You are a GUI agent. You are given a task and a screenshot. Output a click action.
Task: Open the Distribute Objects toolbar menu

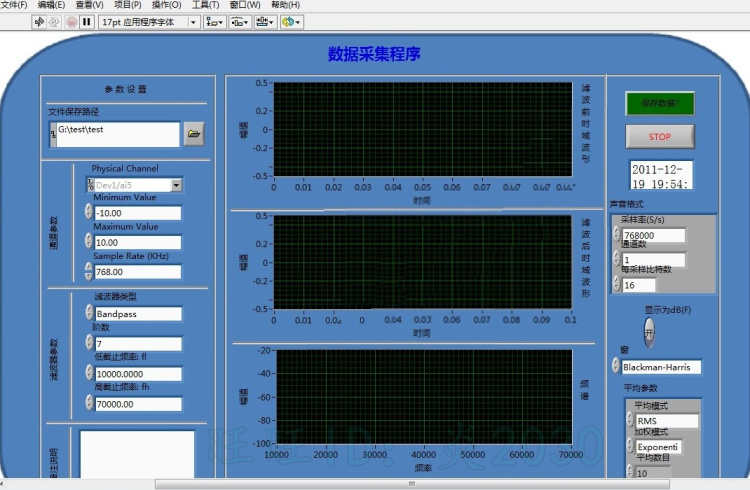[240, 22]
